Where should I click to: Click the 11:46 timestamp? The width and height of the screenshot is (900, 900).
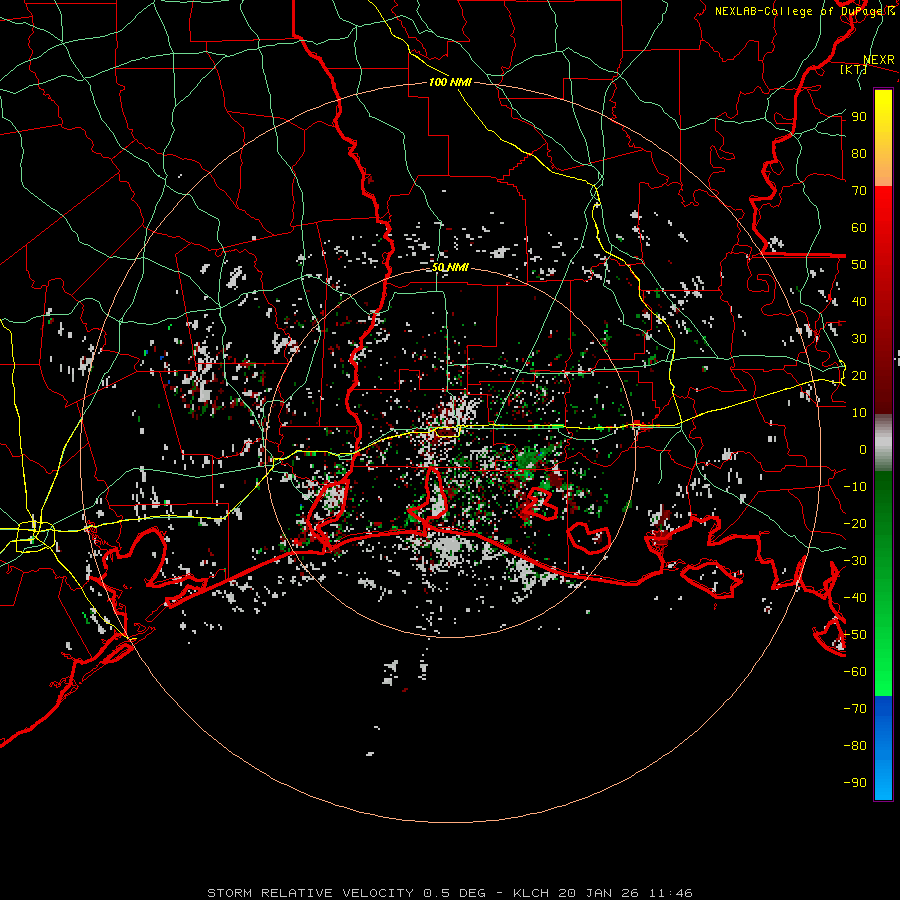(x=670, y=893)
